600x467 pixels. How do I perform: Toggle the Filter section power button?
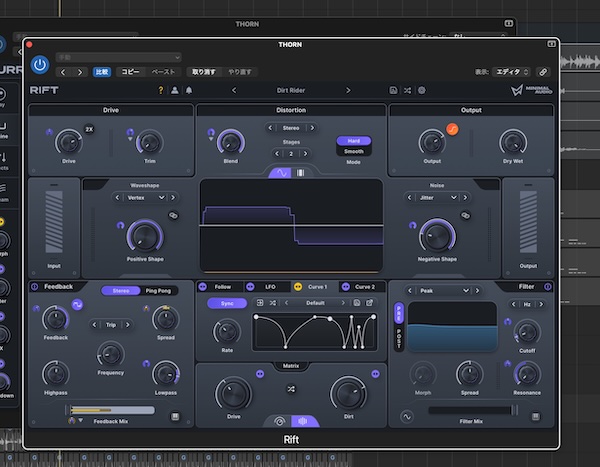[548, 287]
